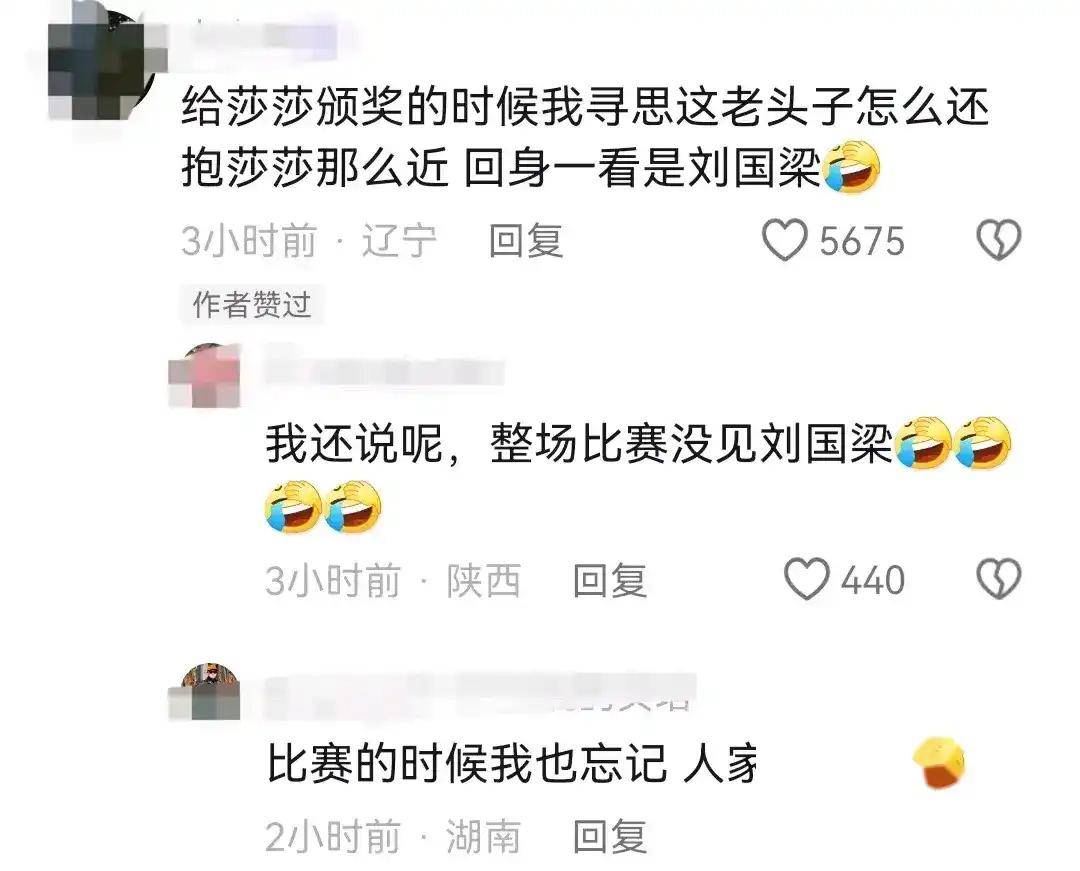This screenshot has height=871, width=1080.
Task: Tap the yellow emoji sticker in the last reply
Action: pyautogui.click(x=939, y=762)
